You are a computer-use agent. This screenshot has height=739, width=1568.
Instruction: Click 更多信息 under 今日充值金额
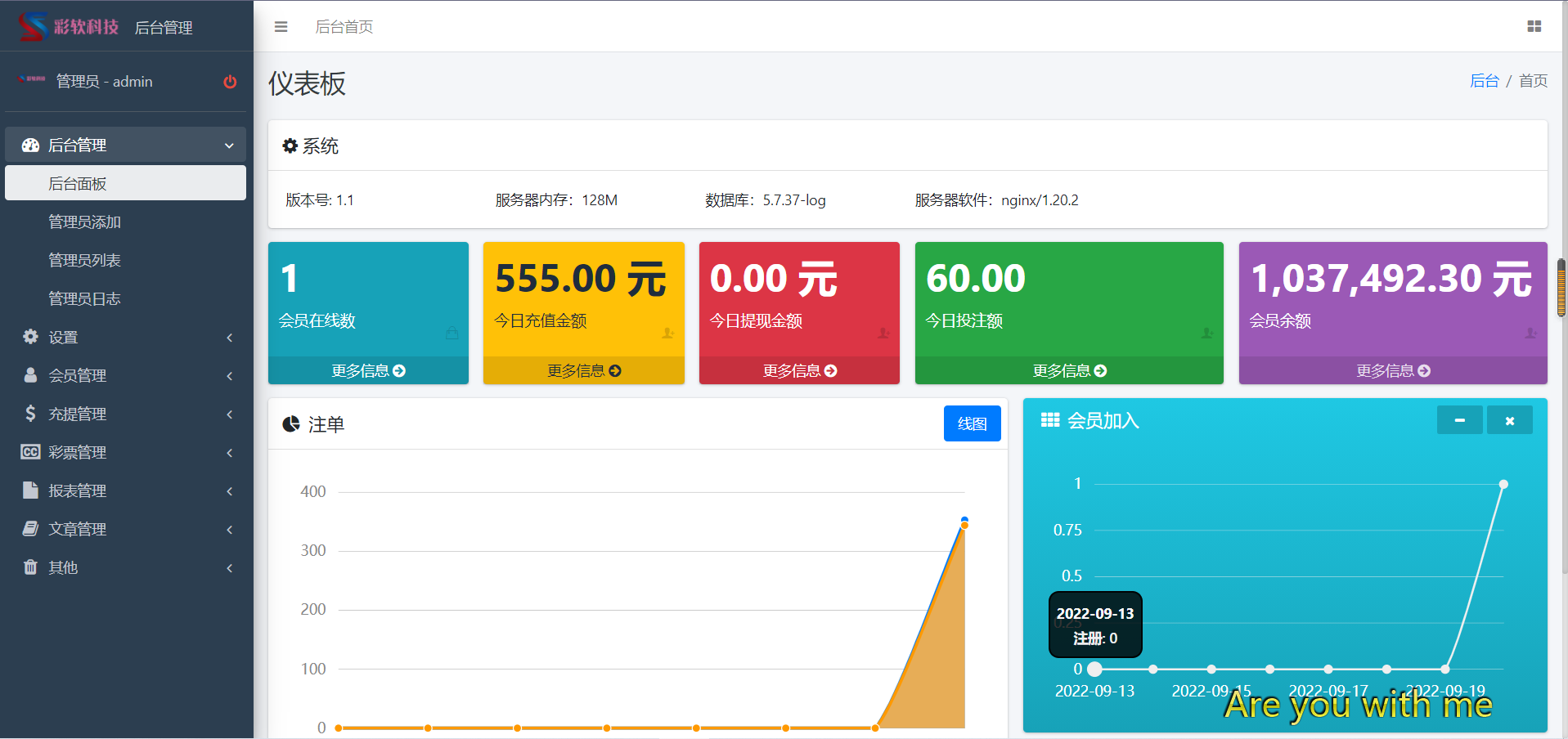coord(583,371)
